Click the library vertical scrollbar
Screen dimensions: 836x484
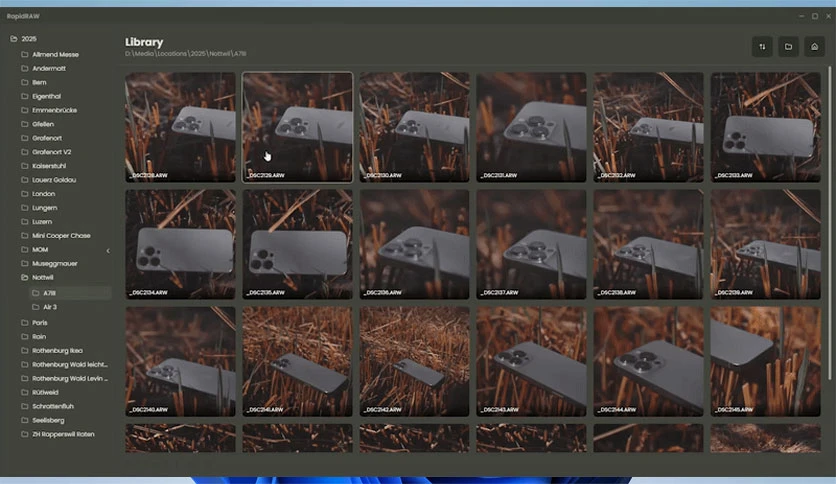coord(829,223)
